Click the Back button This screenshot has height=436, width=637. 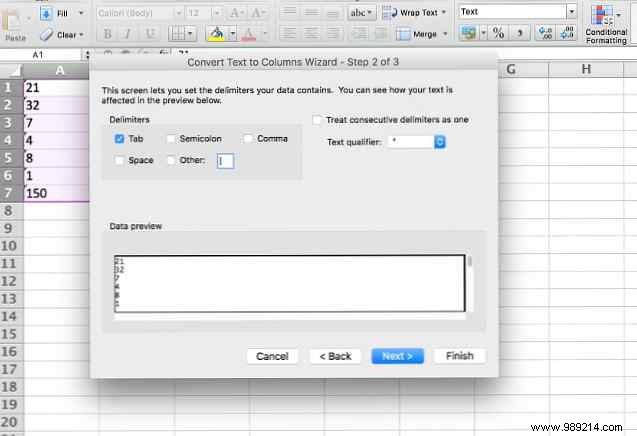tap(335, 356)
